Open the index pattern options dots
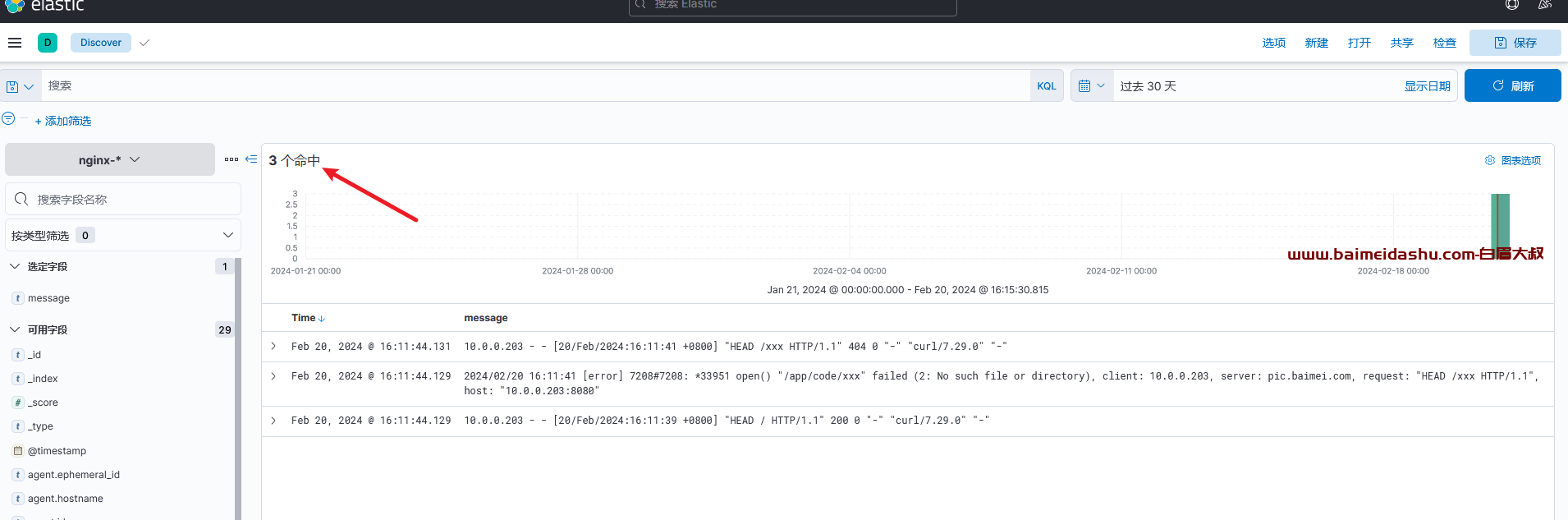Screen dimensions: 1568x520 click(232, 159)
